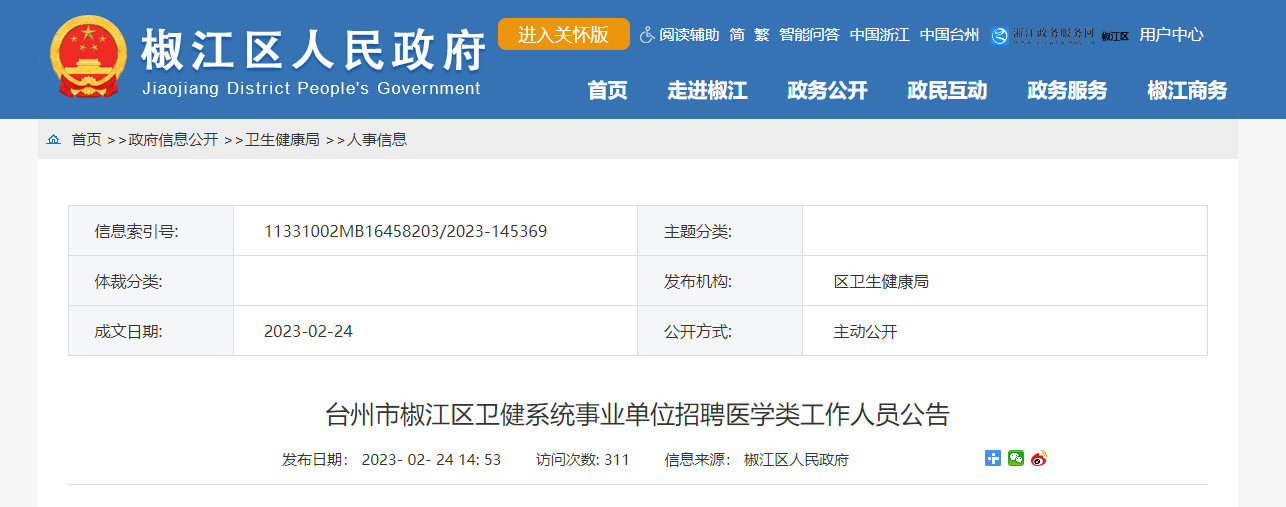Share the article via Weibo icon
Image resolution: width=1286 pixels, height=507 pixels.
point(1039,459)
